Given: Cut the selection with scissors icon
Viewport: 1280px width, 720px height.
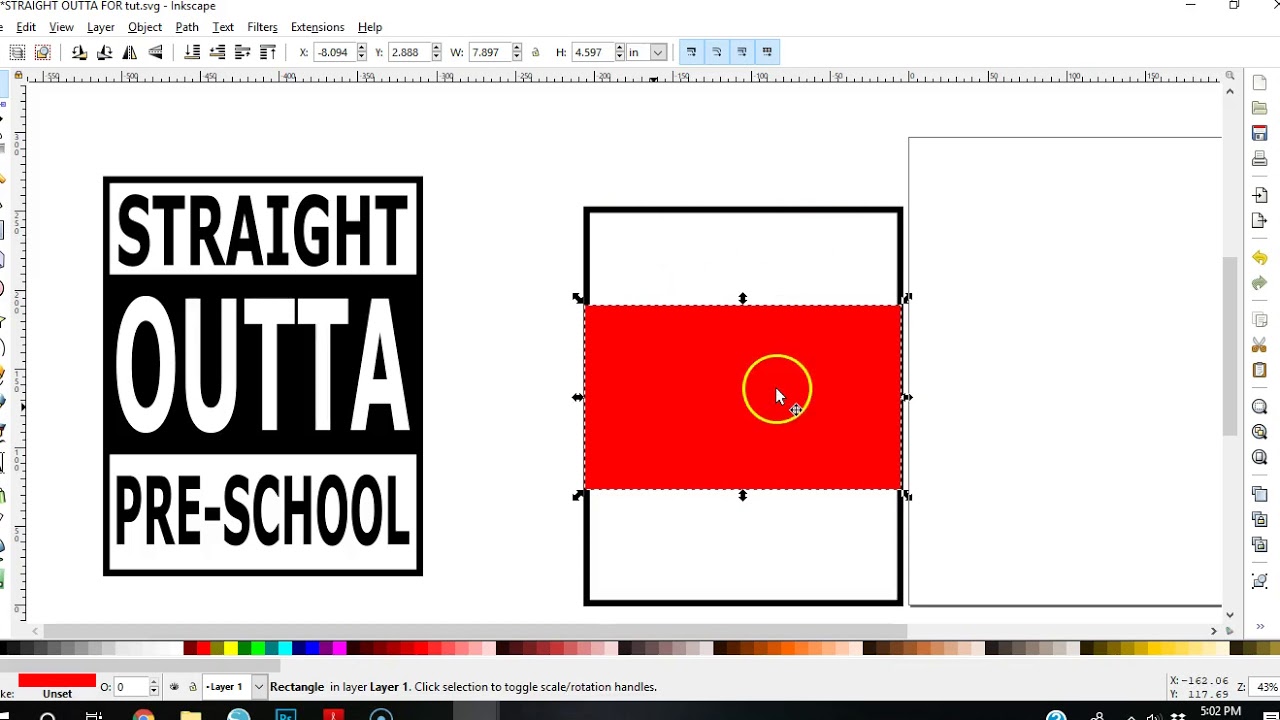Looking at the screenshot, I should [x=1260, y=345].
